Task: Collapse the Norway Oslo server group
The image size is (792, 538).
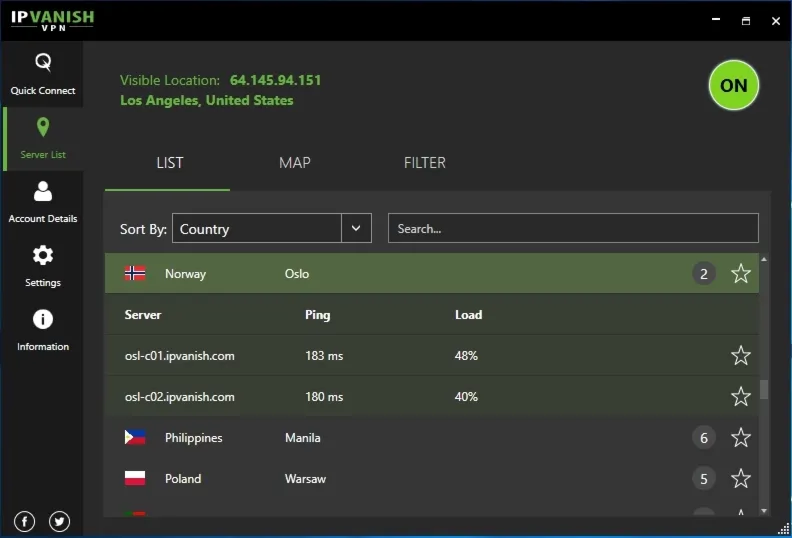Action: coord(432,273)
